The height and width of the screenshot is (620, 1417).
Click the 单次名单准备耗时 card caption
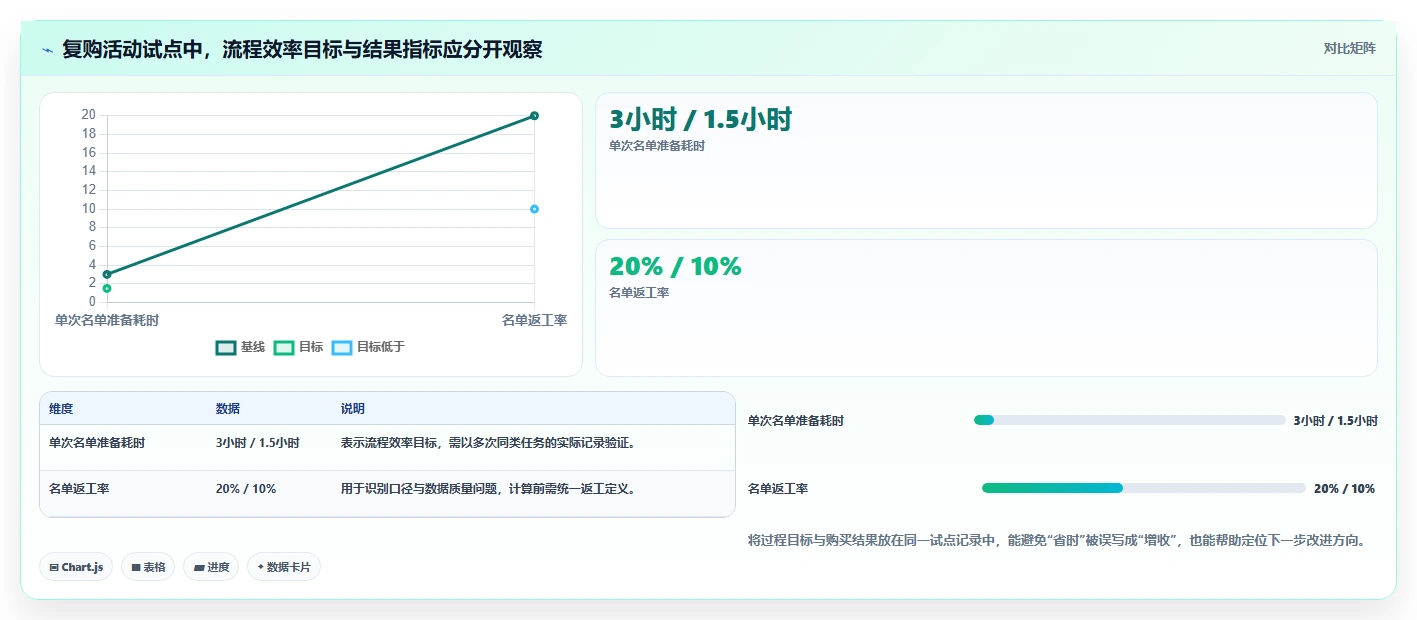657,146
